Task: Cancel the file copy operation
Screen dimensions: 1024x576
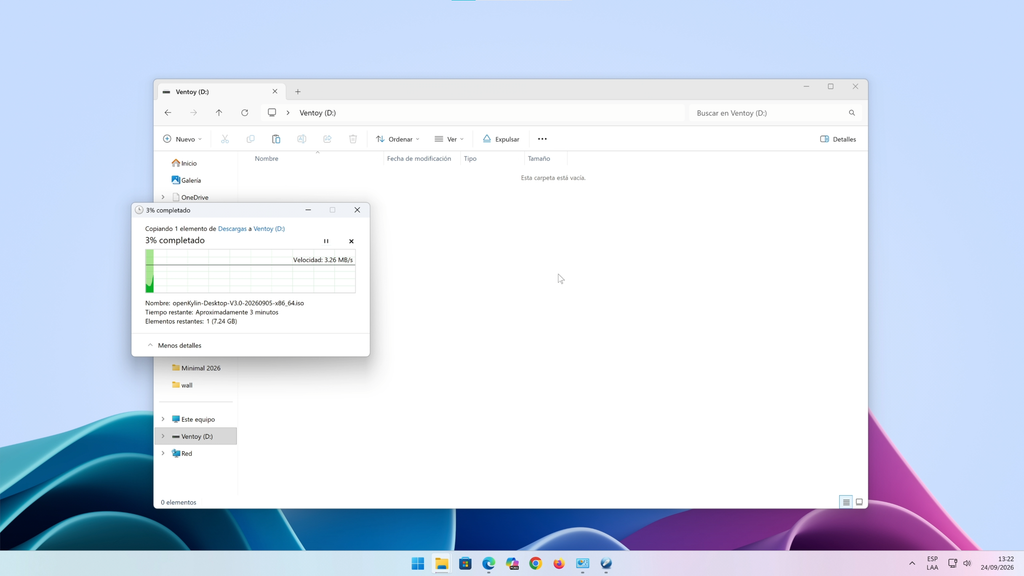Action: 351,241
